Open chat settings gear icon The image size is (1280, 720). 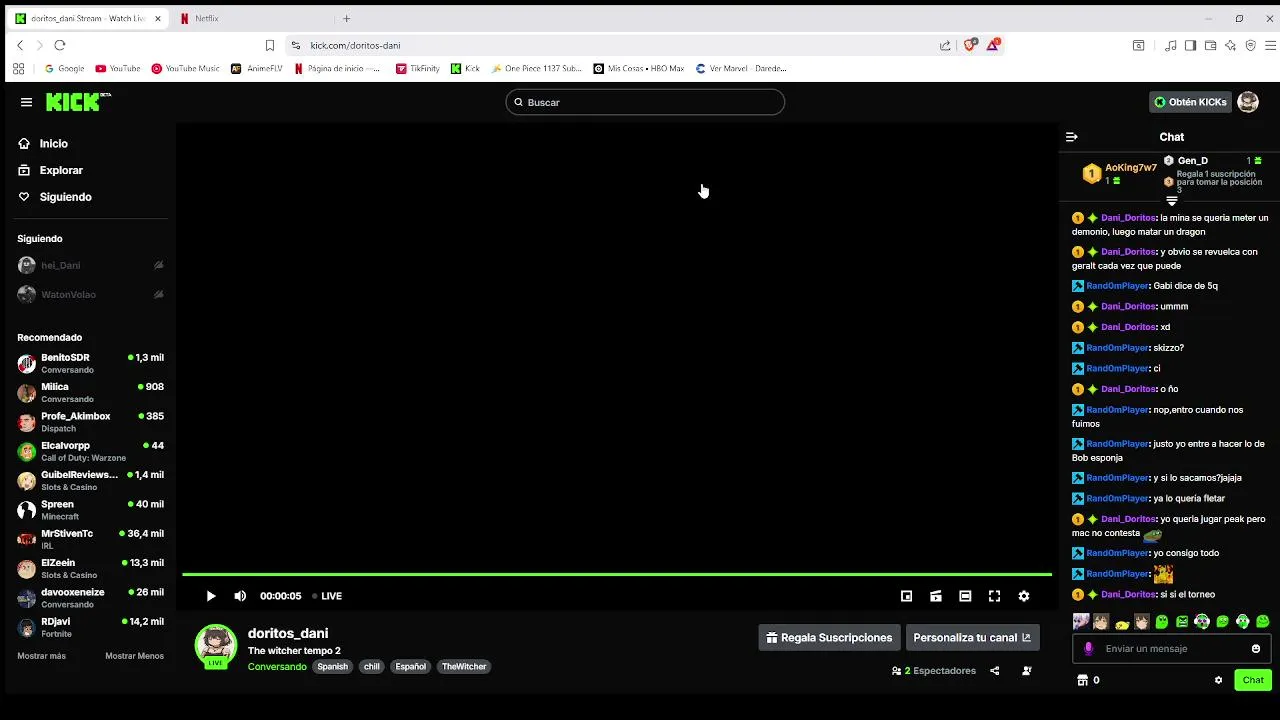click(1218, 680)
